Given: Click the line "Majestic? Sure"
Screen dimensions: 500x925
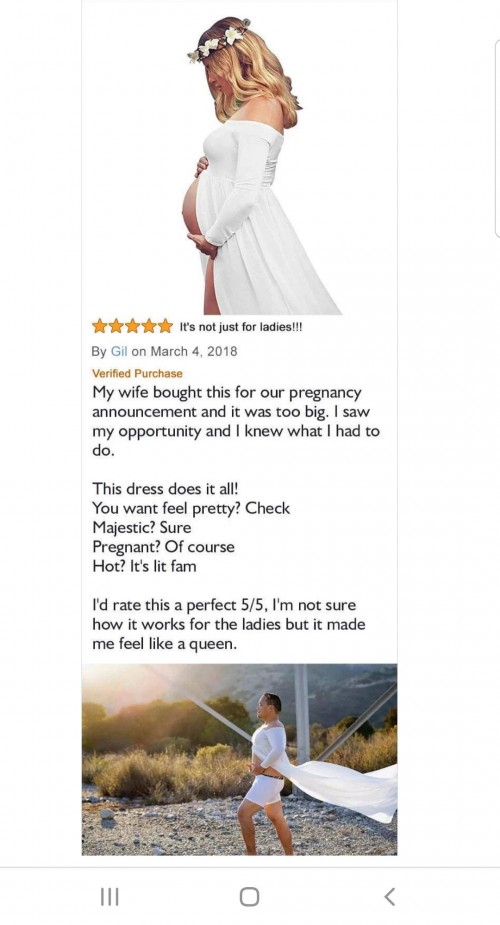Looking at the screenshot, I should pos(142,527).
